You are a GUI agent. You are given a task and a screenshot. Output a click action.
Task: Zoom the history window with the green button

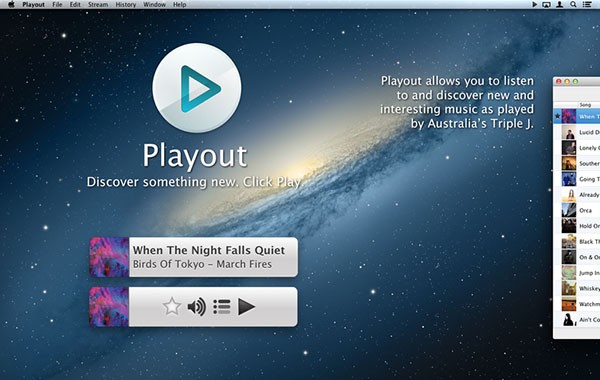click(x=576, y=82)
